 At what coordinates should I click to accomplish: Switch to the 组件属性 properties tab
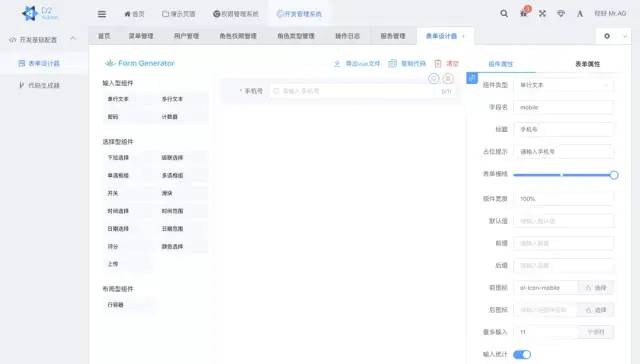point(500,64)
